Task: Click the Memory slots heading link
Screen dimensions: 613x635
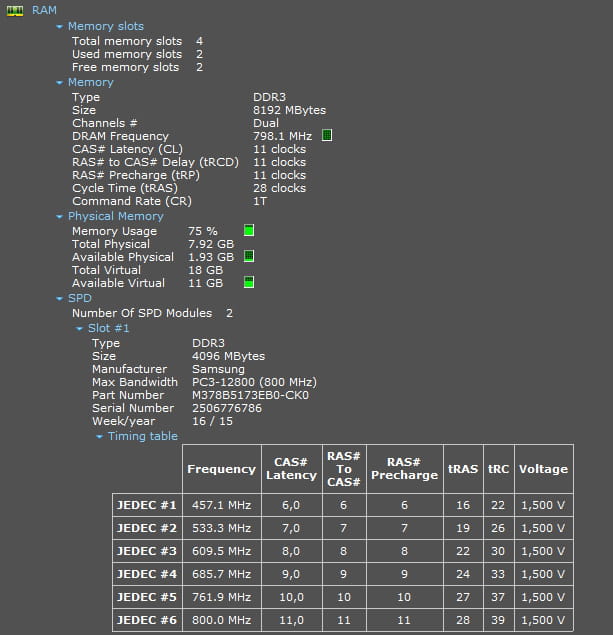Action: pos(106,26)
